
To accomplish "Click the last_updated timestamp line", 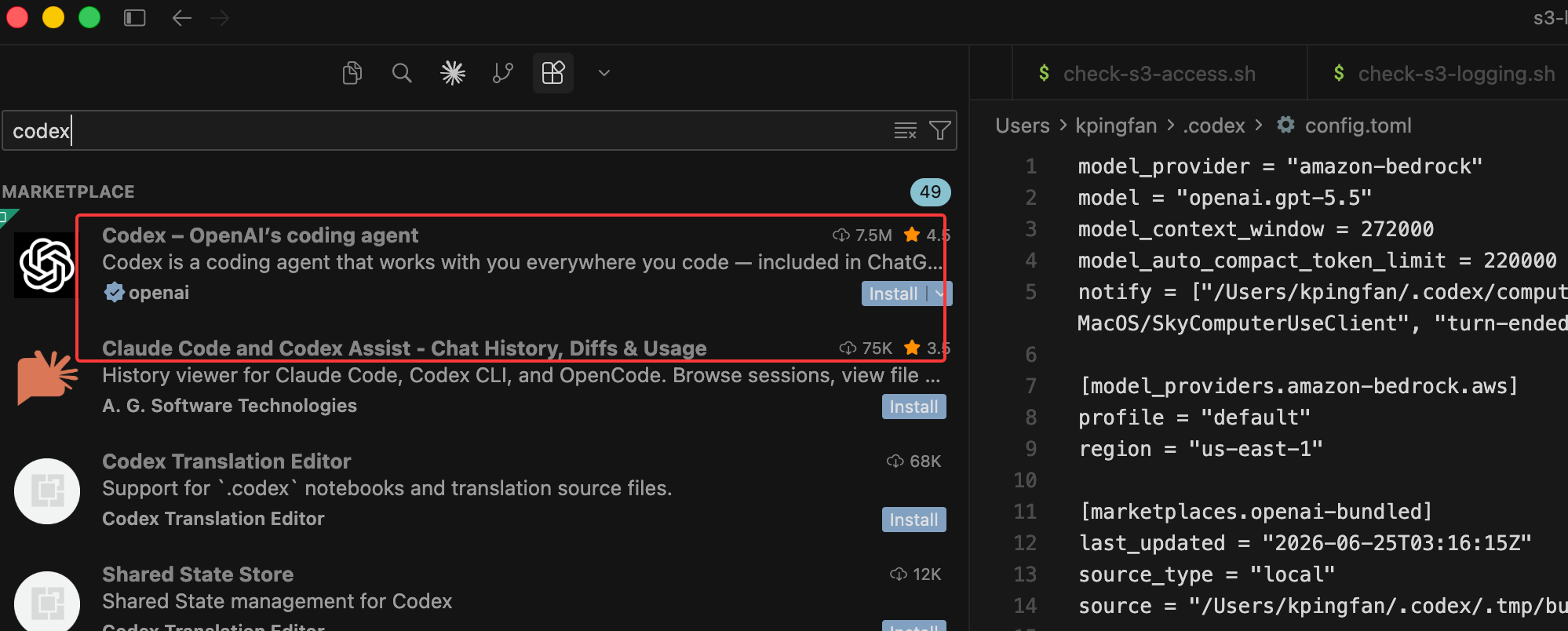I will pos(1305,543).
